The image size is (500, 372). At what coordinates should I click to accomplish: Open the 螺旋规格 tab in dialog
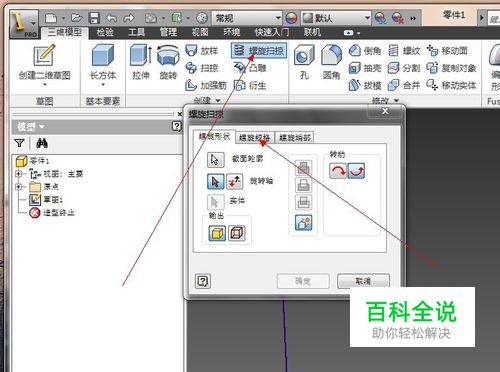(255, 137)
